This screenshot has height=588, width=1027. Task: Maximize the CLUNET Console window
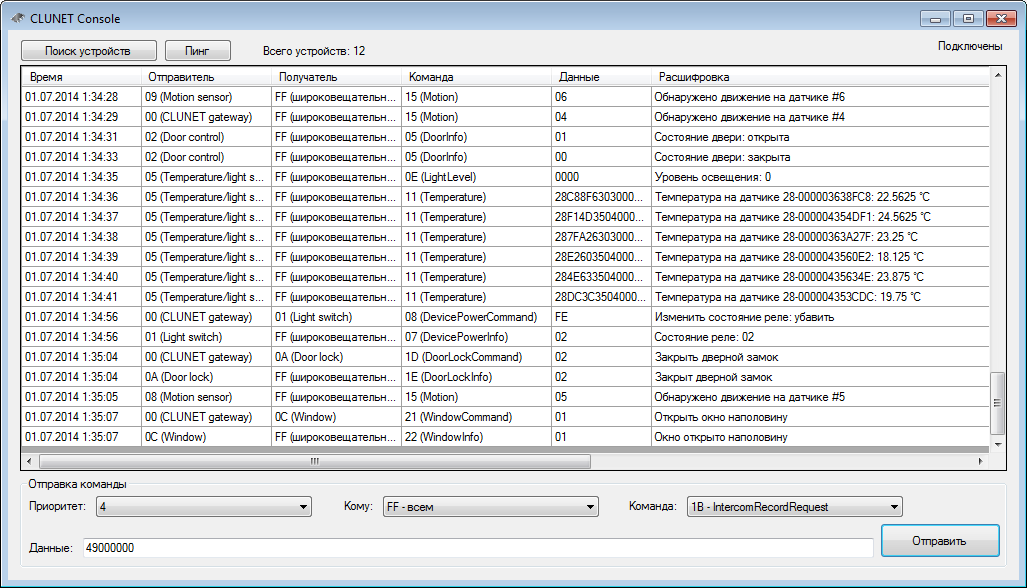968,19
